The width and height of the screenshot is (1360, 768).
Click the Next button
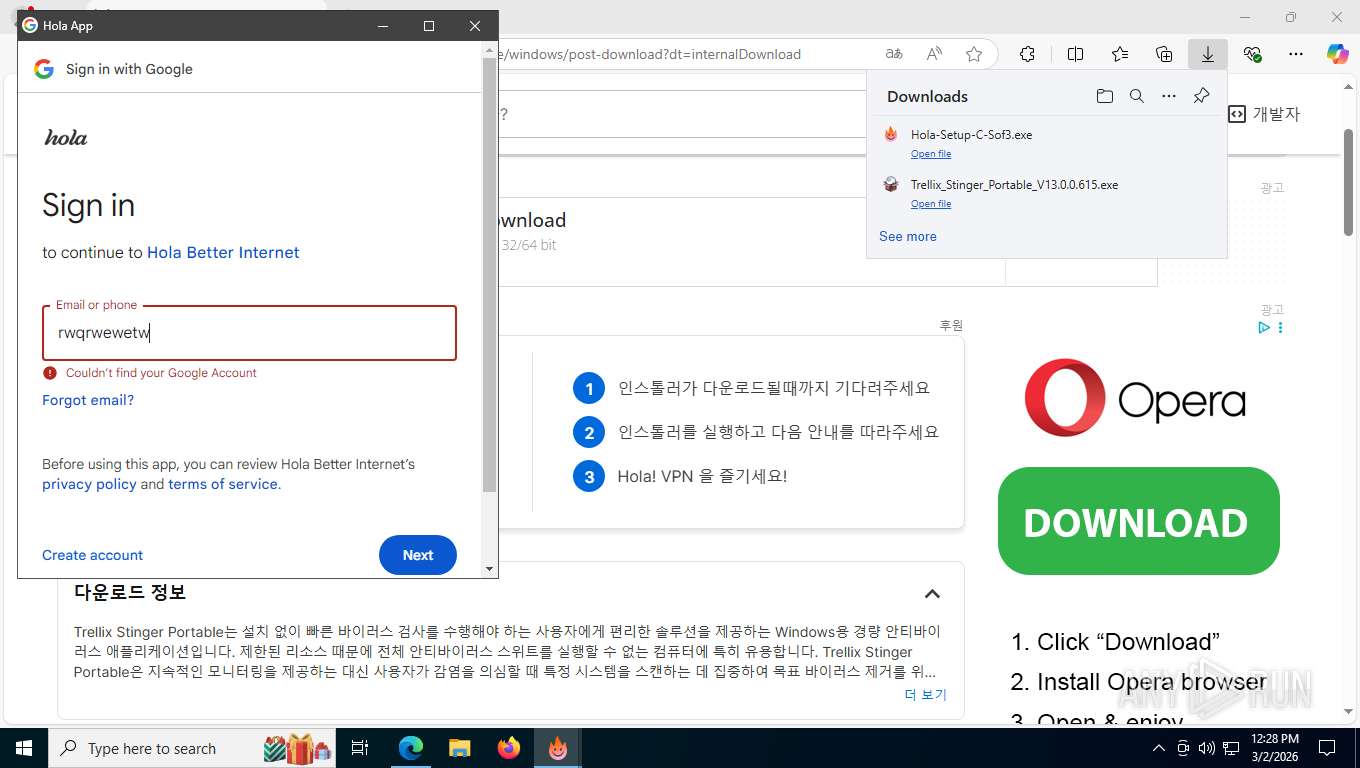[418, 555]
